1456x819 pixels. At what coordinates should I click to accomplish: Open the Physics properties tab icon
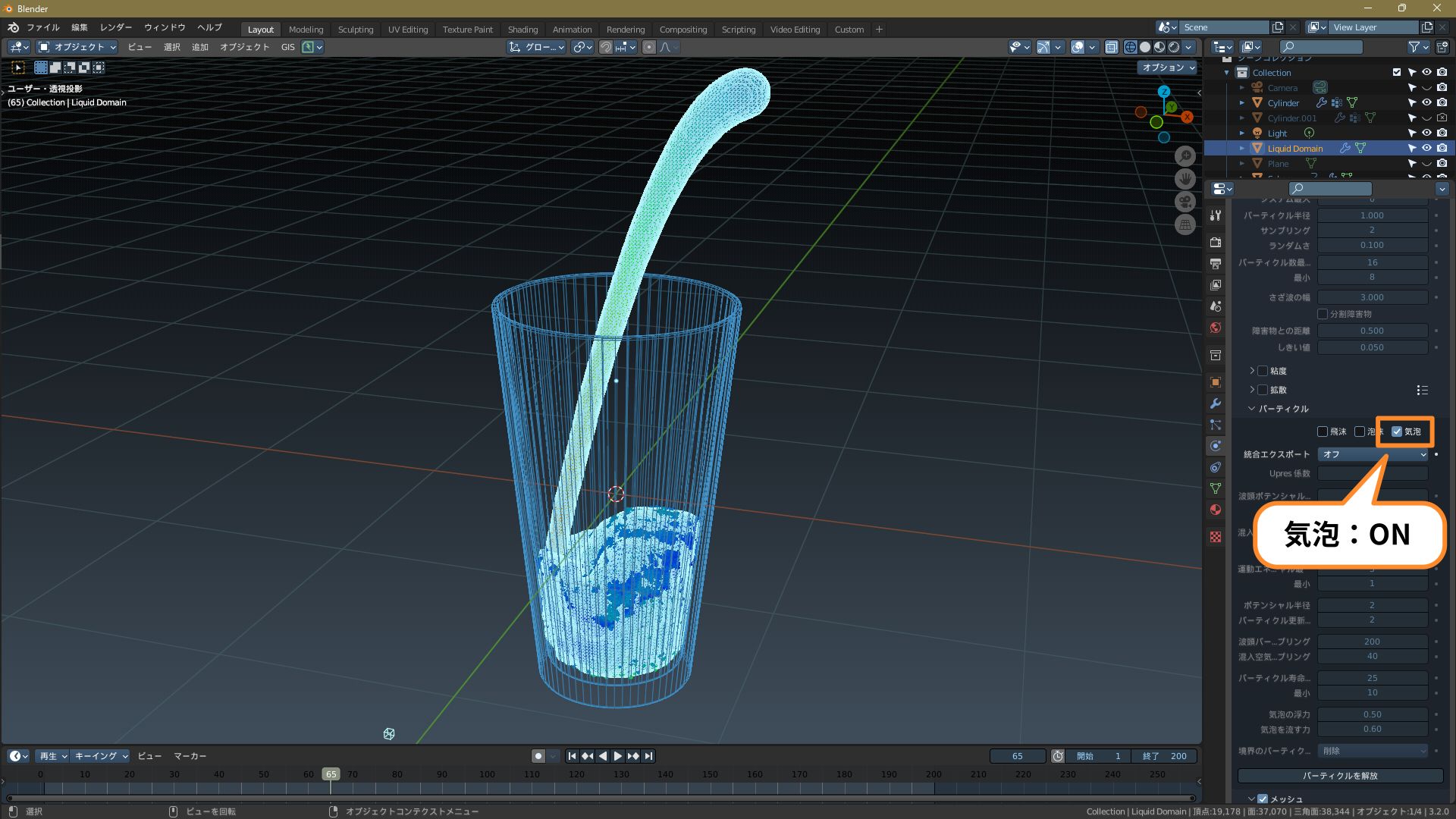point(1216,446)
